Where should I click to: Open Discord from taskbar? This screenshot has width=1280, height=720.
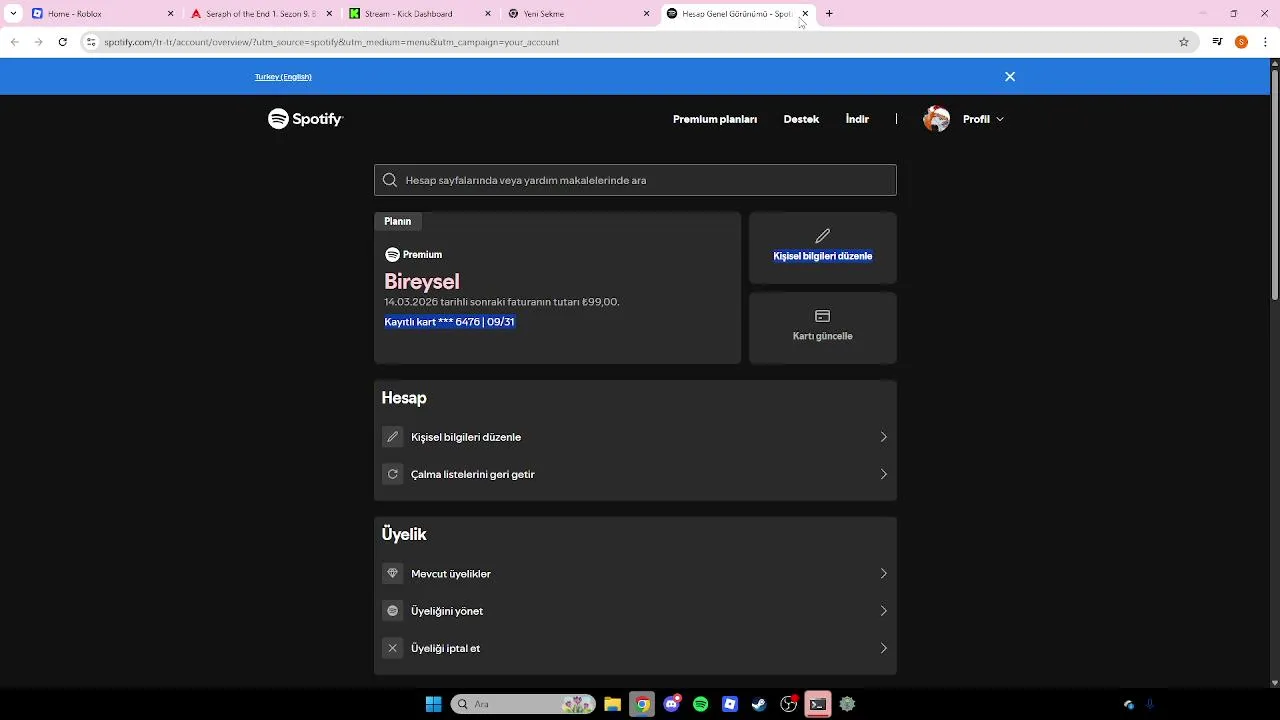point(672,704)
